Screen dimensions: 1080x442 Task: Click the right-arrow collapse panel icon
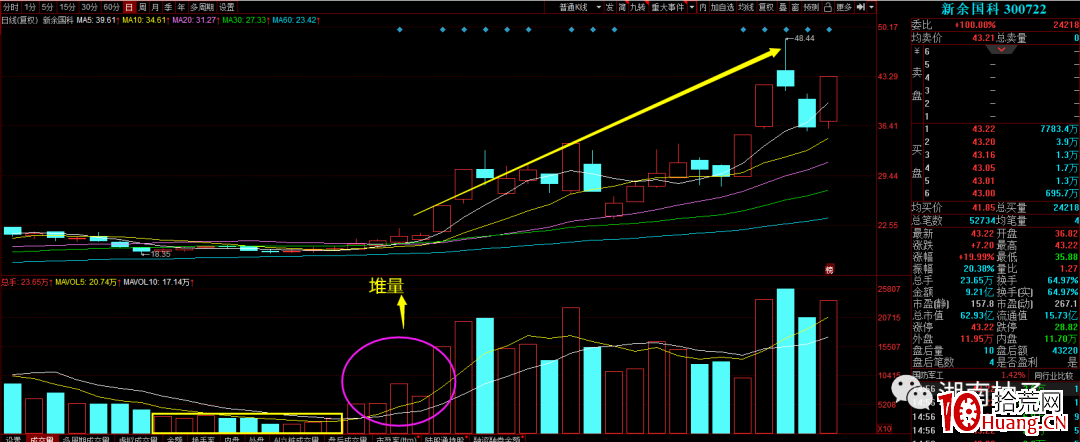(x=861, y=8)
